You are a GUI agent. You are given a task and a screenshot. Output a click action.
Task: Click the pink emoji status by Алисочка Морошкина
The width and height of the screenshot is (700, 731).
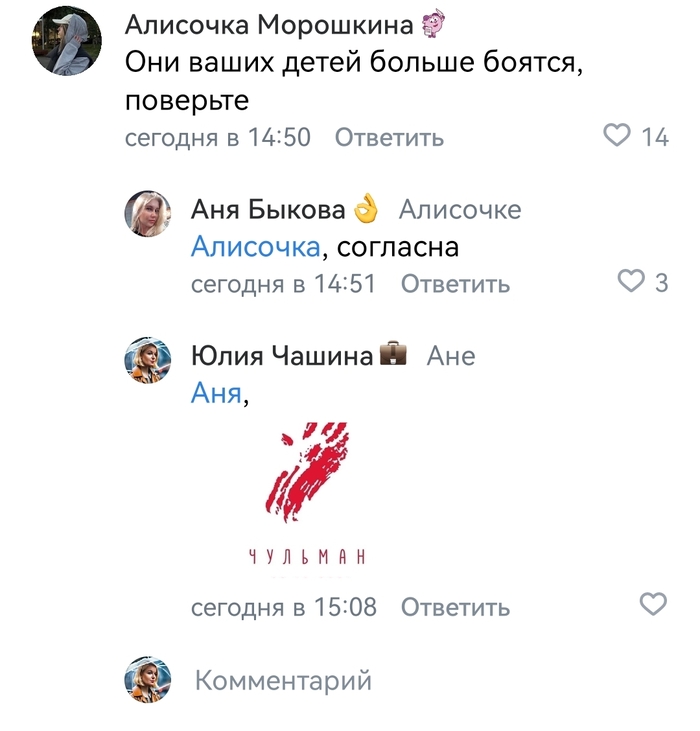pos(433,23)
